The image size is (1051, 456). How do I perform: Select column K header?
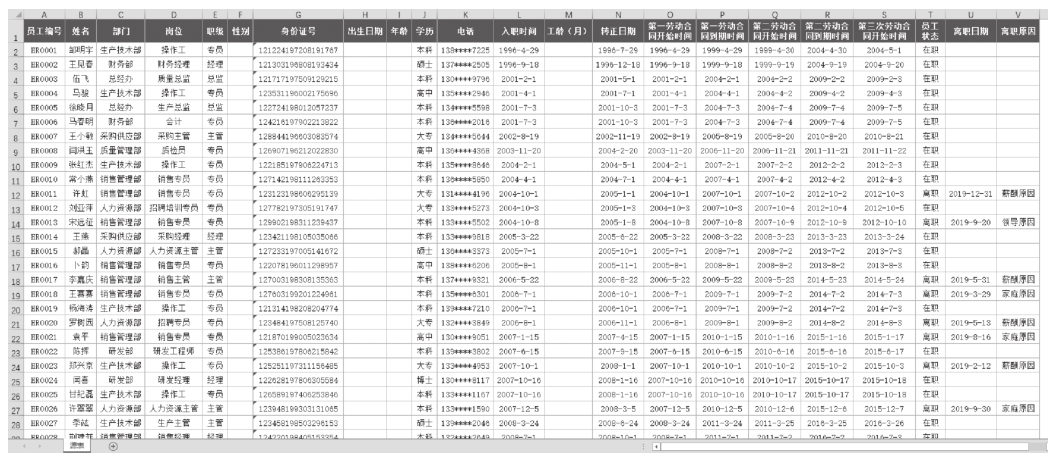(x=465, y=15)
